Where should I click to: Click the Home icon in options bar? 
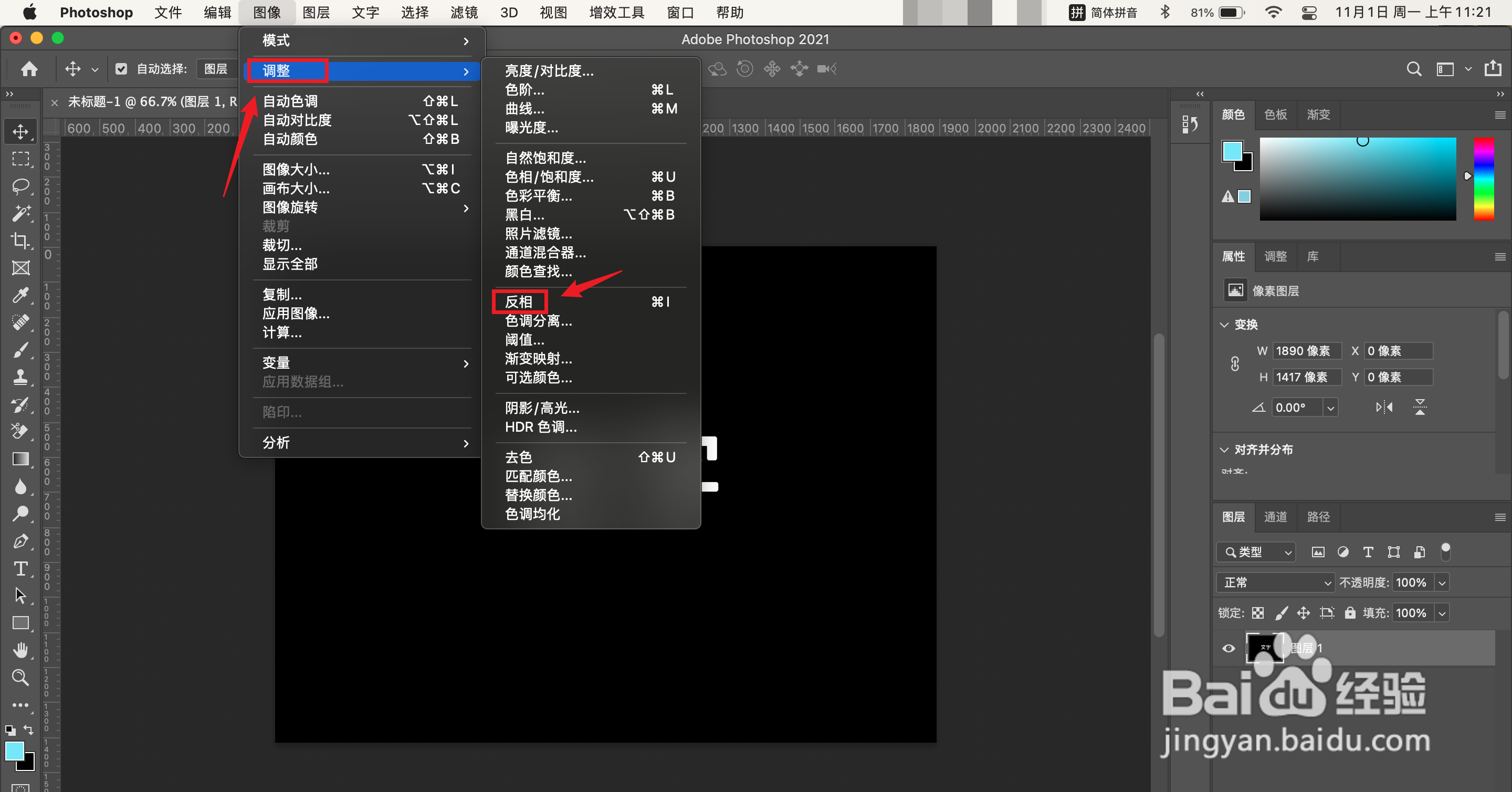[29, 69]
